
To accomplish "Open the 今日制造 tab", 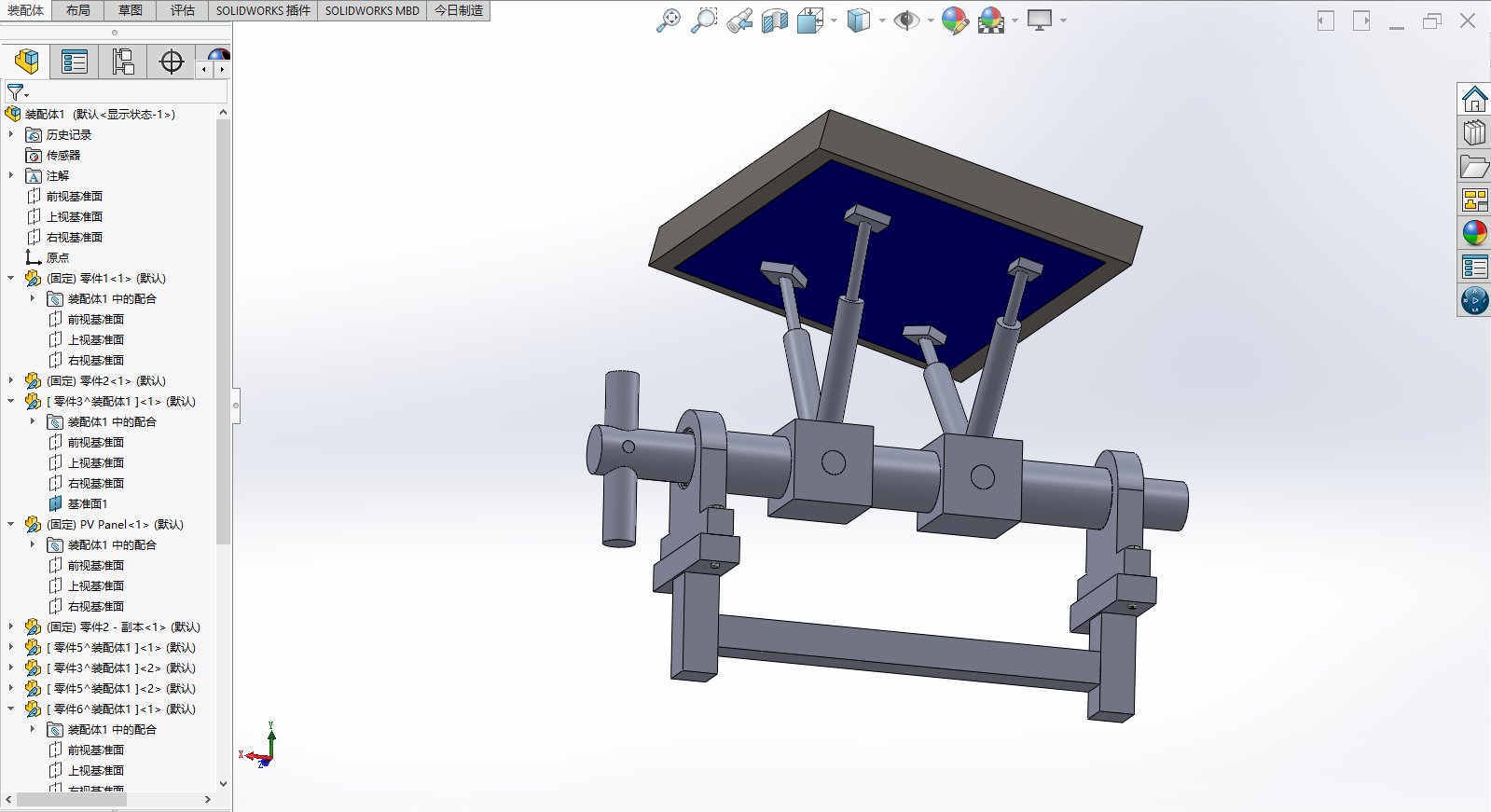I will pyautogui.click(x=459, y=10).
